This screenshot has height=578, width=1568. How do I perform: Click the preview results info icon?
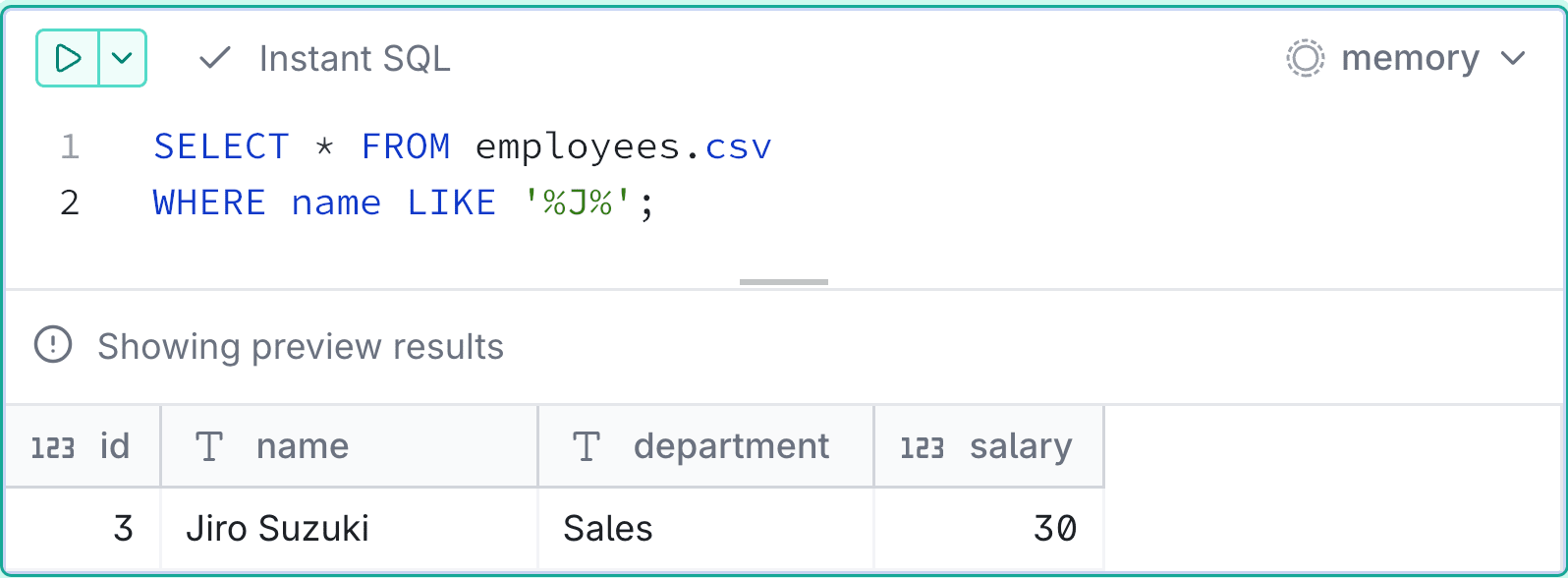point(53,346)
